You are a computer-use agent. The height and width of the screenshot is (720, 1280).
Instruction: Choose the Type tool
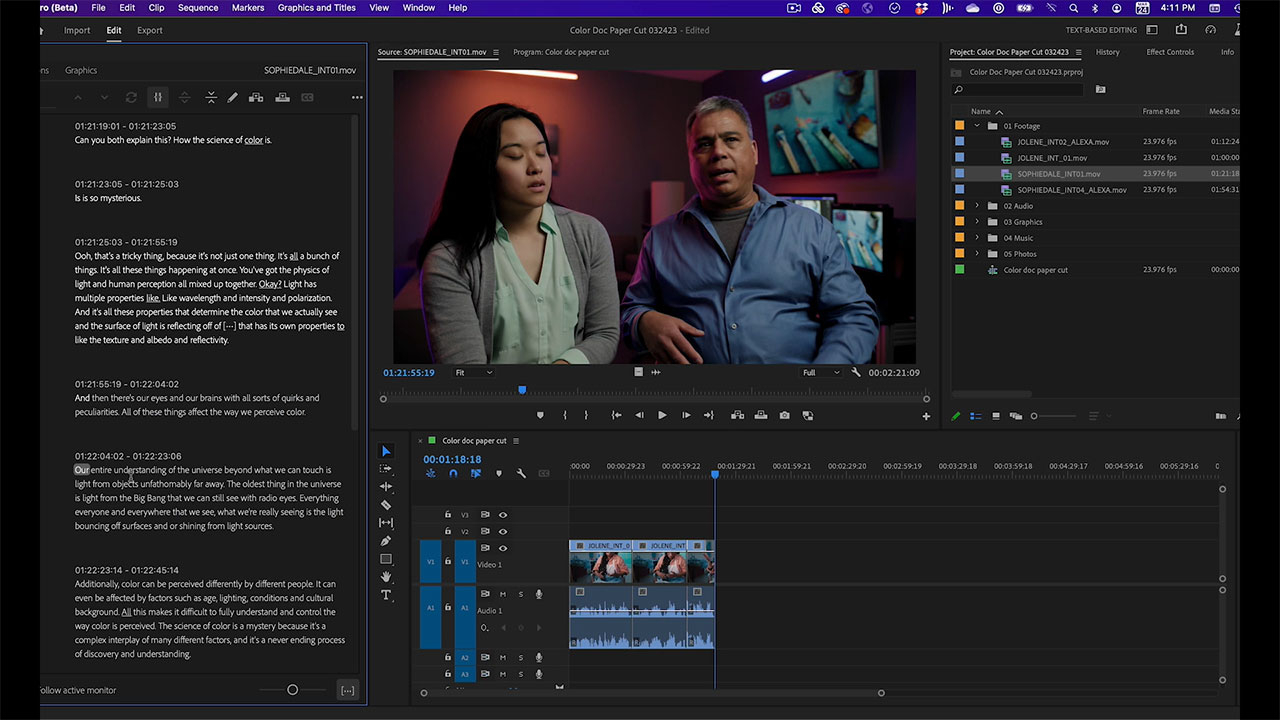click(x=387, y=595)
